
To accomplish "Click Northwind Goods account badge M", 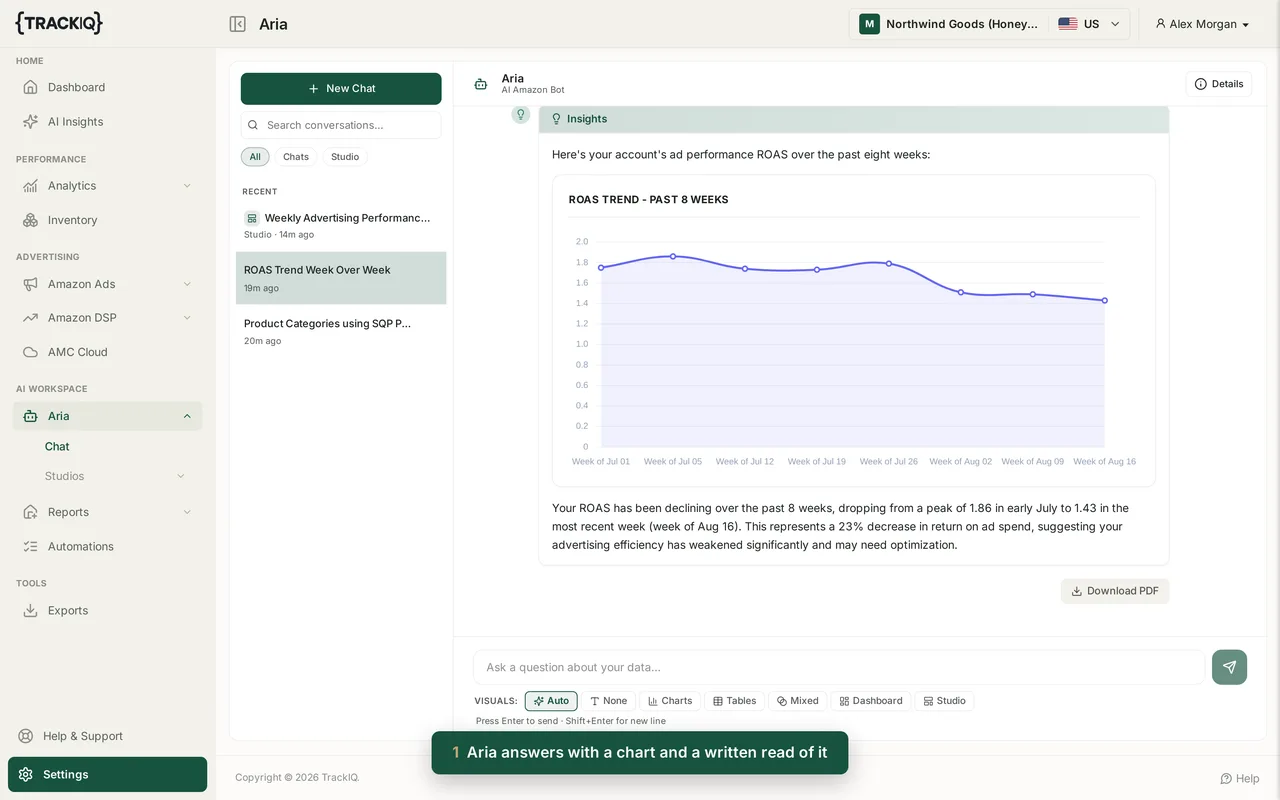I will [869, 24].
